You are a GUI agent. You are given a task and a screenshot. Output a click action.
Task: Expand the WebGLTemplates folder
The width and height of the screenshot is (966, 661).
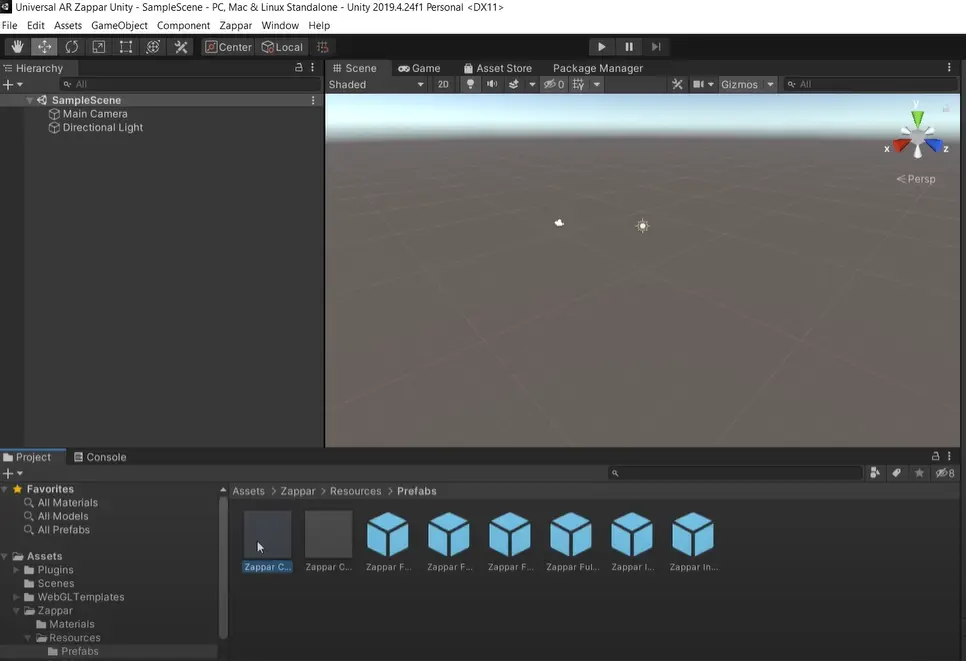pos(16,597)
